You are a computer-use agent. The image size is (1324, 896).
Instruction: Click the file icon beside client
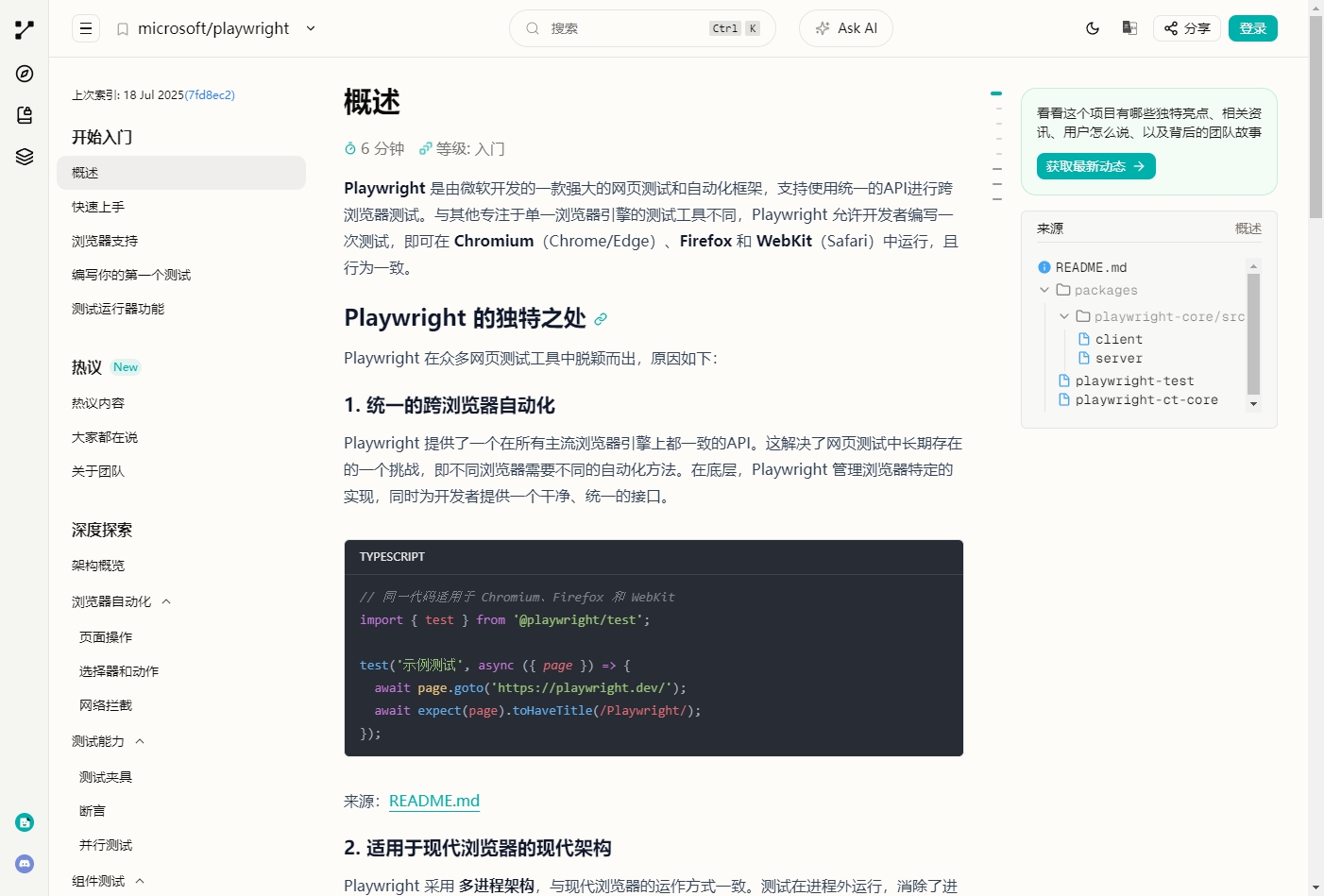1084,339
